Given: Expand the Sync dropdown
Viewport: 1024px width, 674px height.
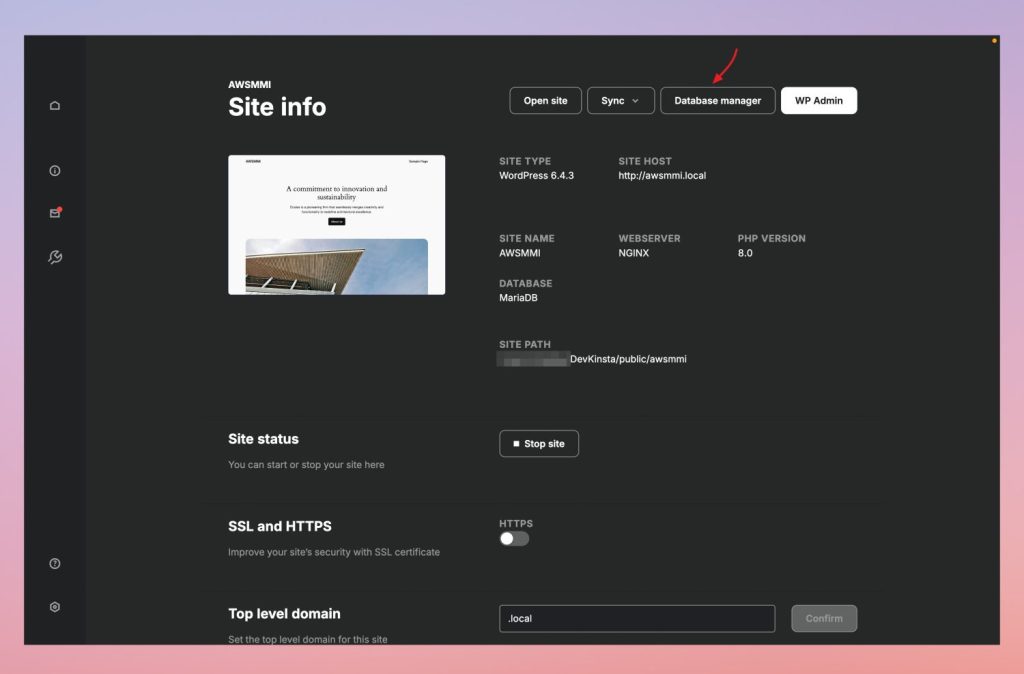Looking at the screenshot, I should [x=620, y=101].
